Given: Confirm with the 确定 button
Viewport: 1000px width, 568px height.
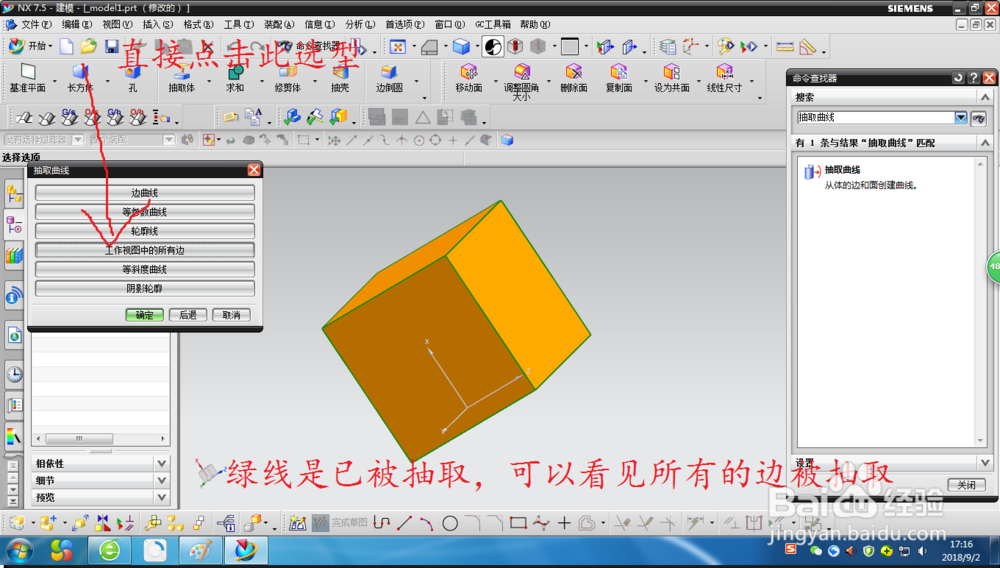Looking at the screenshot, I should tap(144, 315).
